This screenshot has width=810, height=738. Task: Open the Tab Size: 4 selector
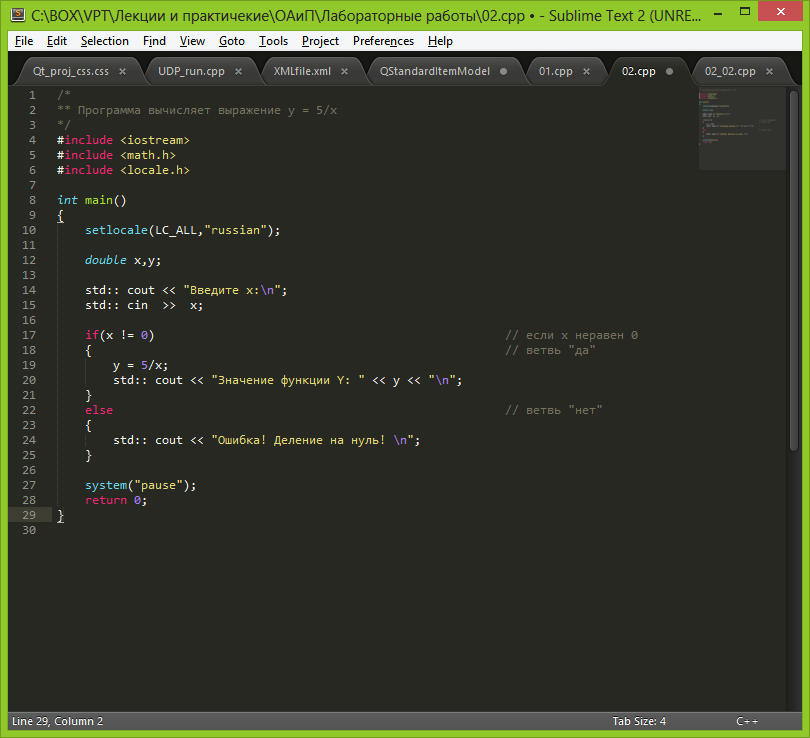(639, 721)
